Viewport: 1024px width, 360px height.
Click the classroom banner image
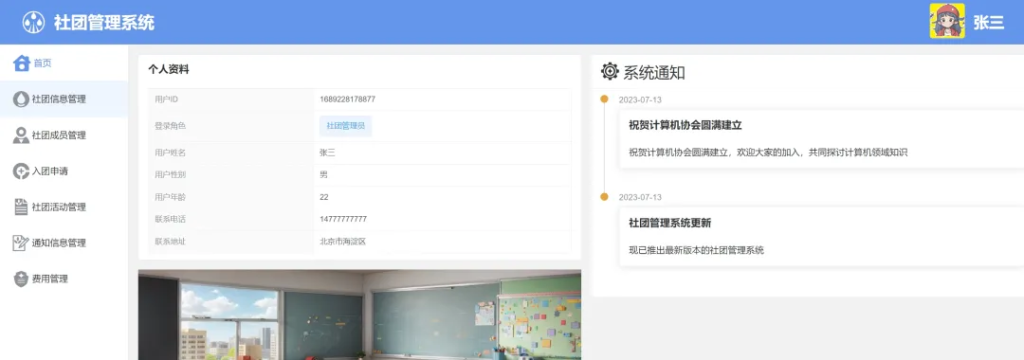pyautogui.click(x=359, y=315)
